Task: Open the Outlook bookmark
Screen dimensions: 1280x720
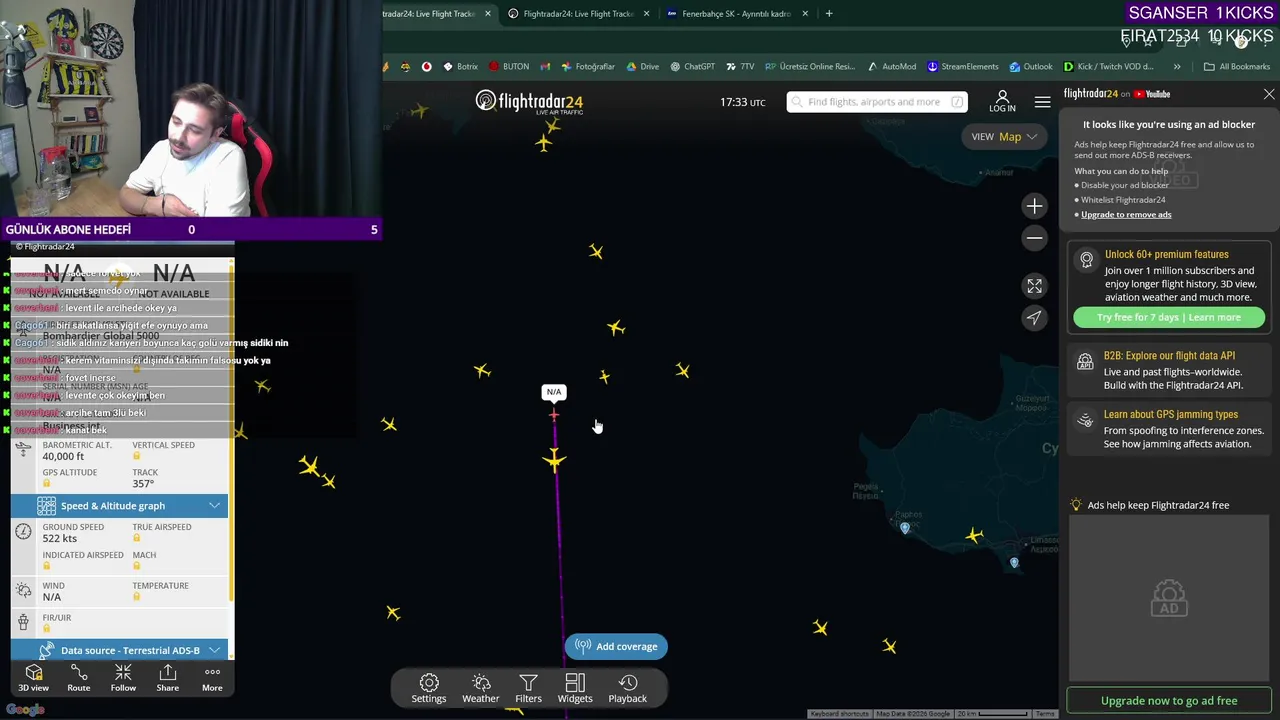Action: coord(1031,67)
